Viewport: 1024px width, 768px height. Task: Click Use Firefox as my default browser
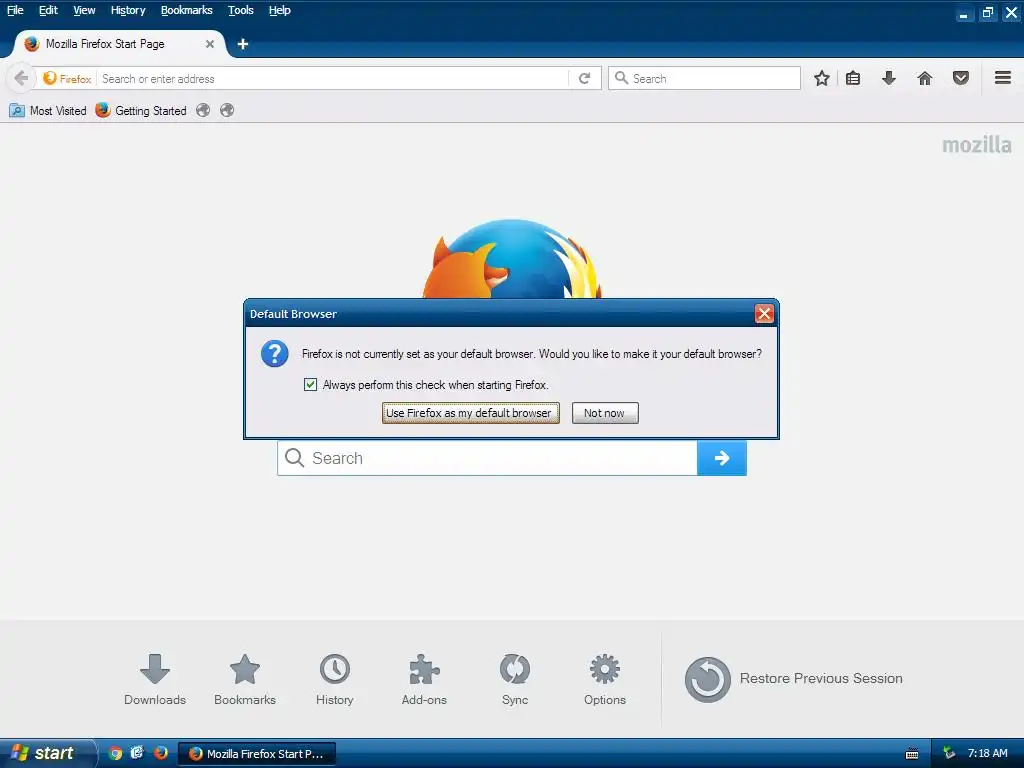470,413
